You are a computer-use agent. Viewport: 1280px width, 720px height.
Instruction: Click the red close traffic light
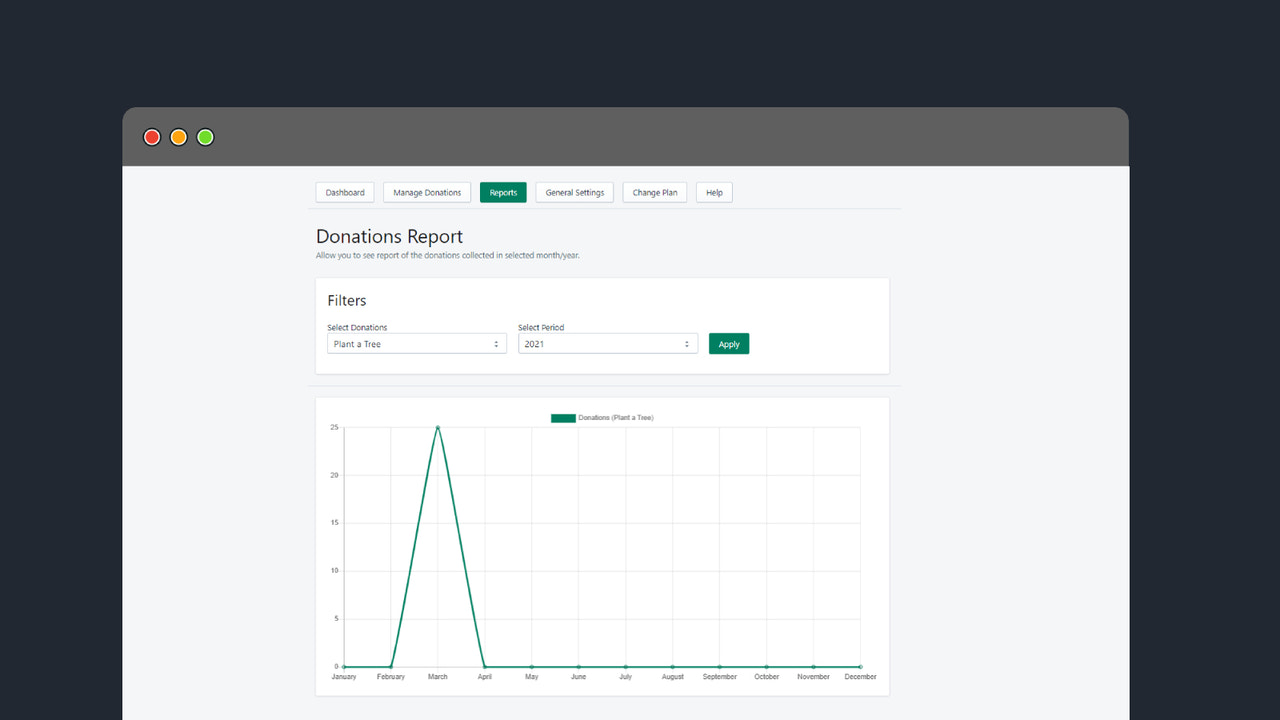point(152,137)
